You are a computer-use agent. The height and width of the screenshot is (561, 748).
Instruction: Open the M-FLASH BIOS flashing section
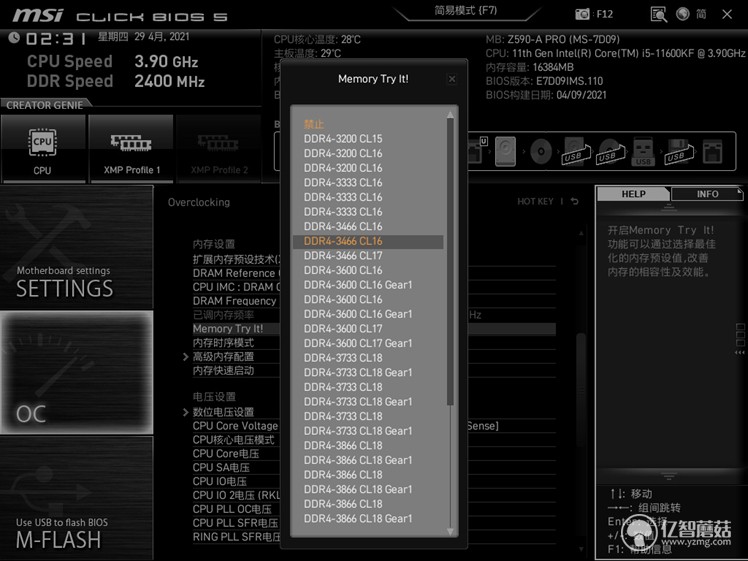(77, 499)
